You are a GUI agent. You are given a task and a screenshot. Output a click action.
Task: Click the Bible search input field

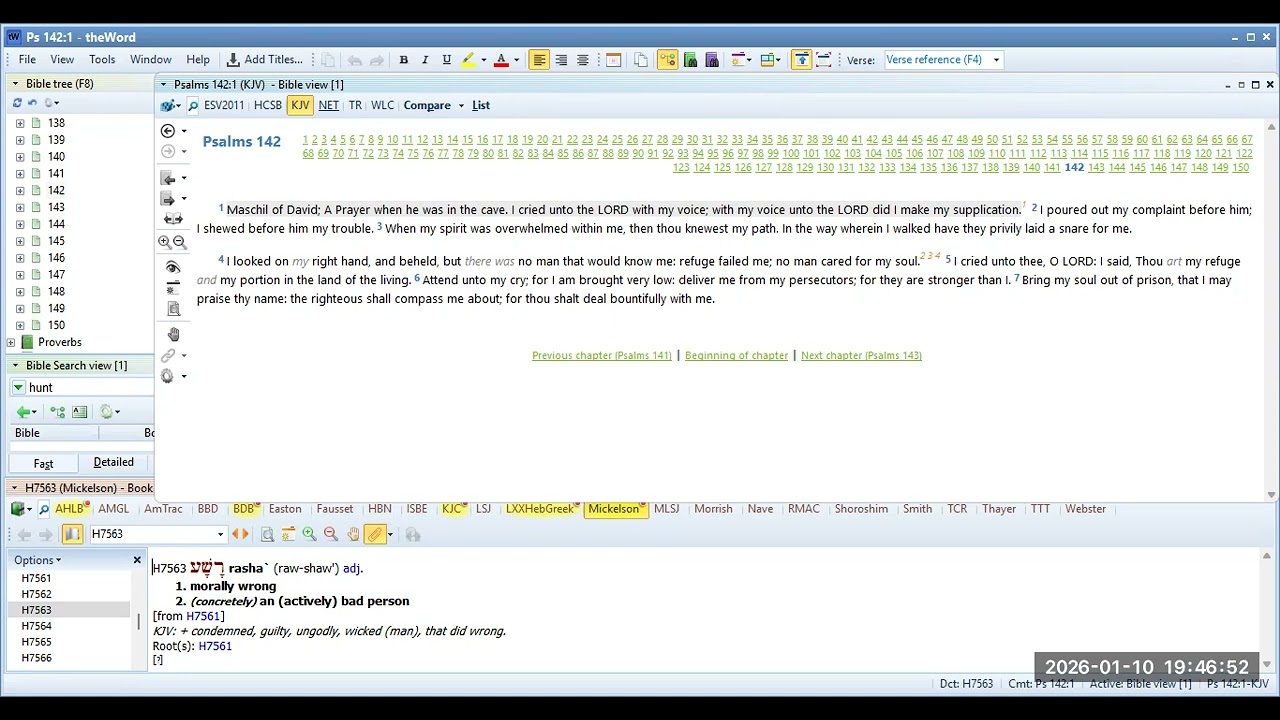point(88,388)
